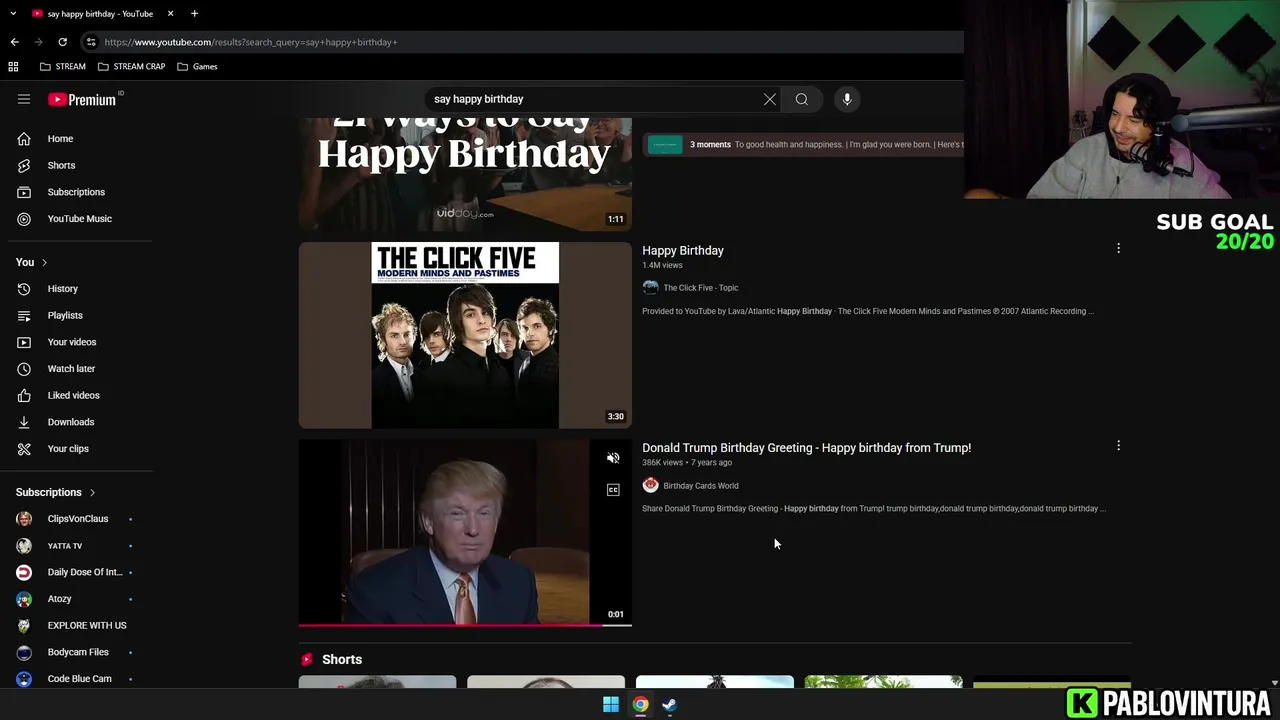The image size is (1280, 720).
Task: Unmute the Trump video inline preview
Action: [x=613, y=458]
